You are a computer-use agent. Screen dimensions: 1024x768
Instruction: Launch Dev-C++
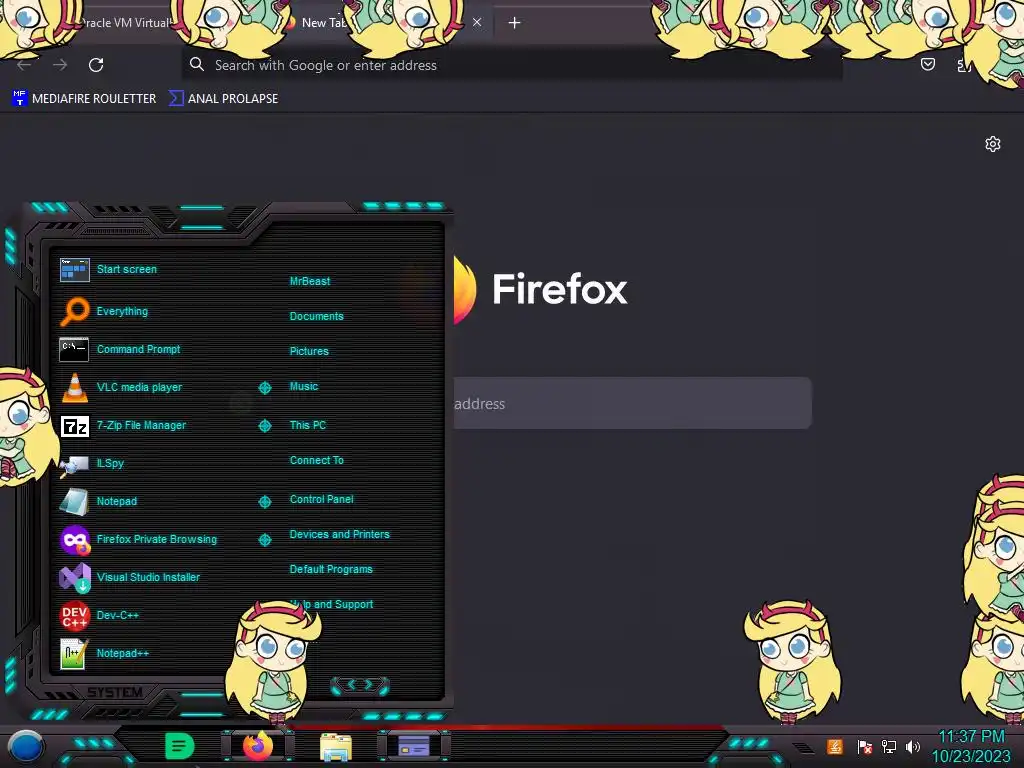click(x=99, y=615)
